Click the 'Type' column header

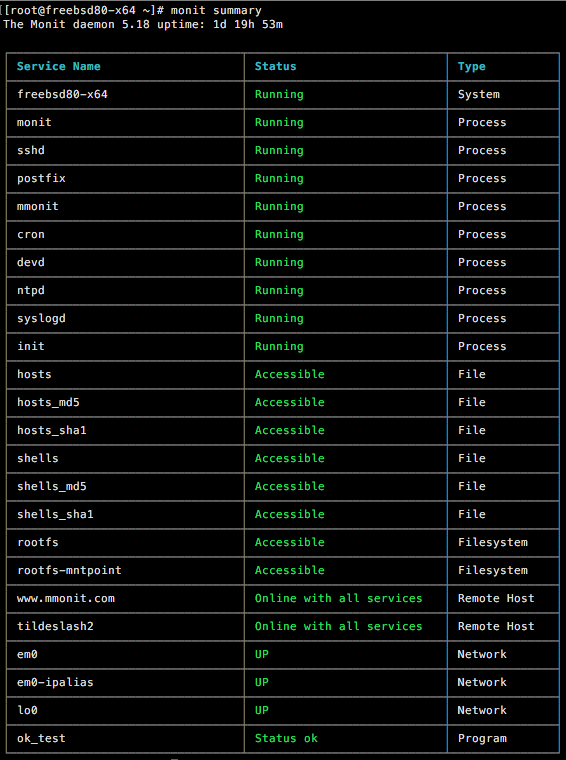click(x=472, y=67)
